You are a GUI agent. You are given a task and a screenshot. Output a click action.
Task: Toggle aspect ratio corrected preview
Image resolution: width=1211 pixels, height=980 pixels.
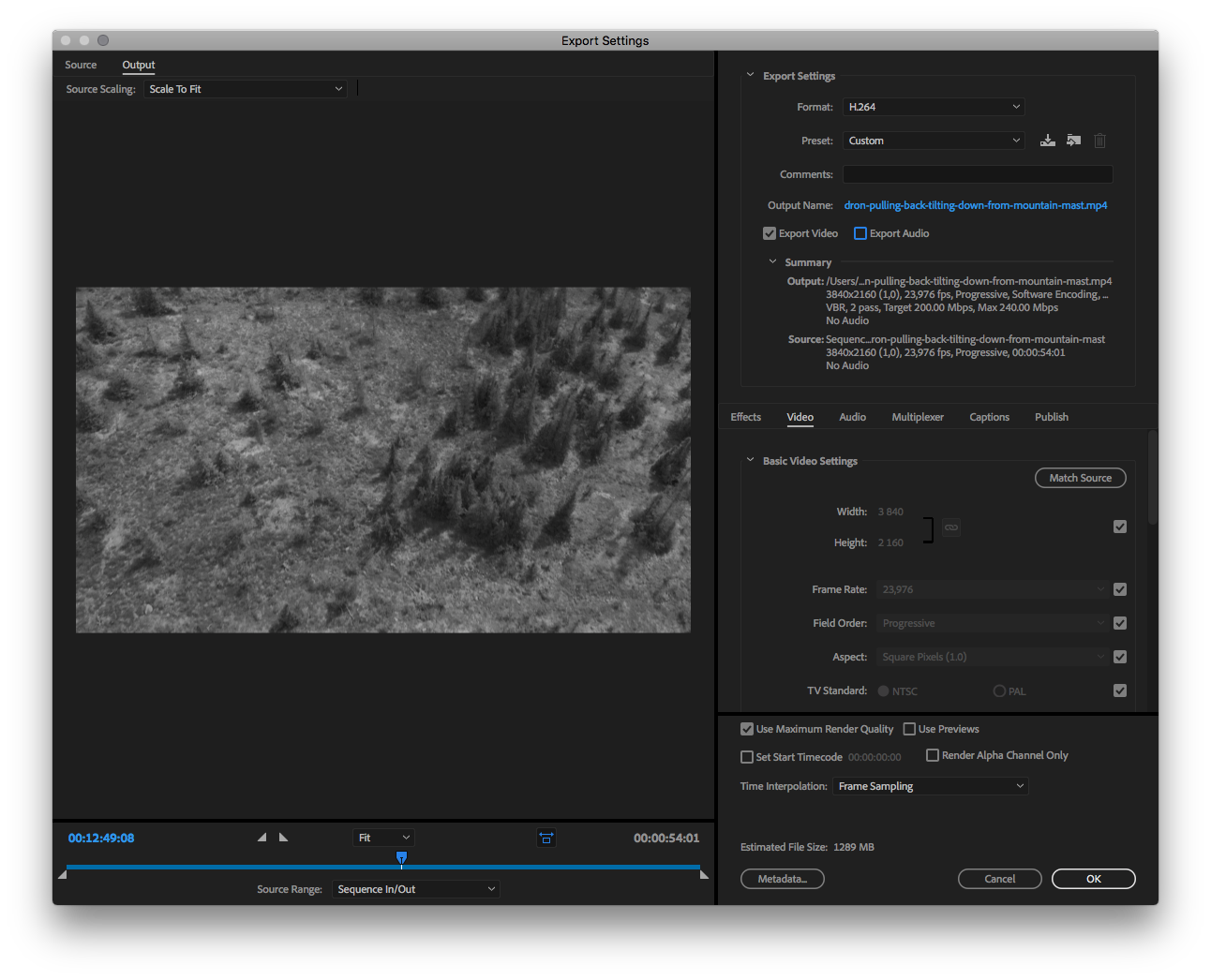(546, 838)
